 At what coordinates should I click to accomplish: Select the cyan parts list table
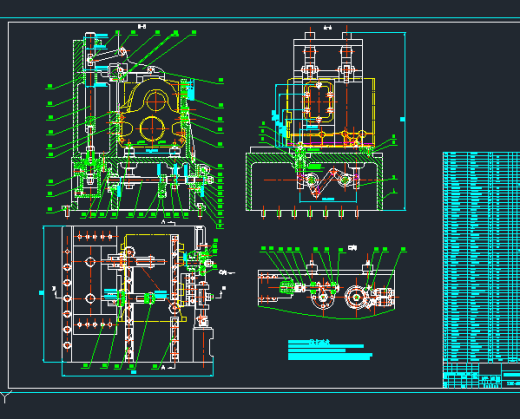pos(481,257)
